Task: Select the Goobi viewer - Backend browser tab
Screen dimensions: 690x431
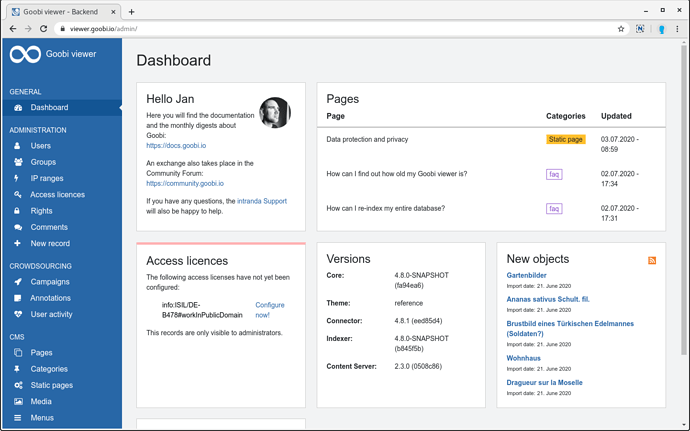Action: [64, 12]
